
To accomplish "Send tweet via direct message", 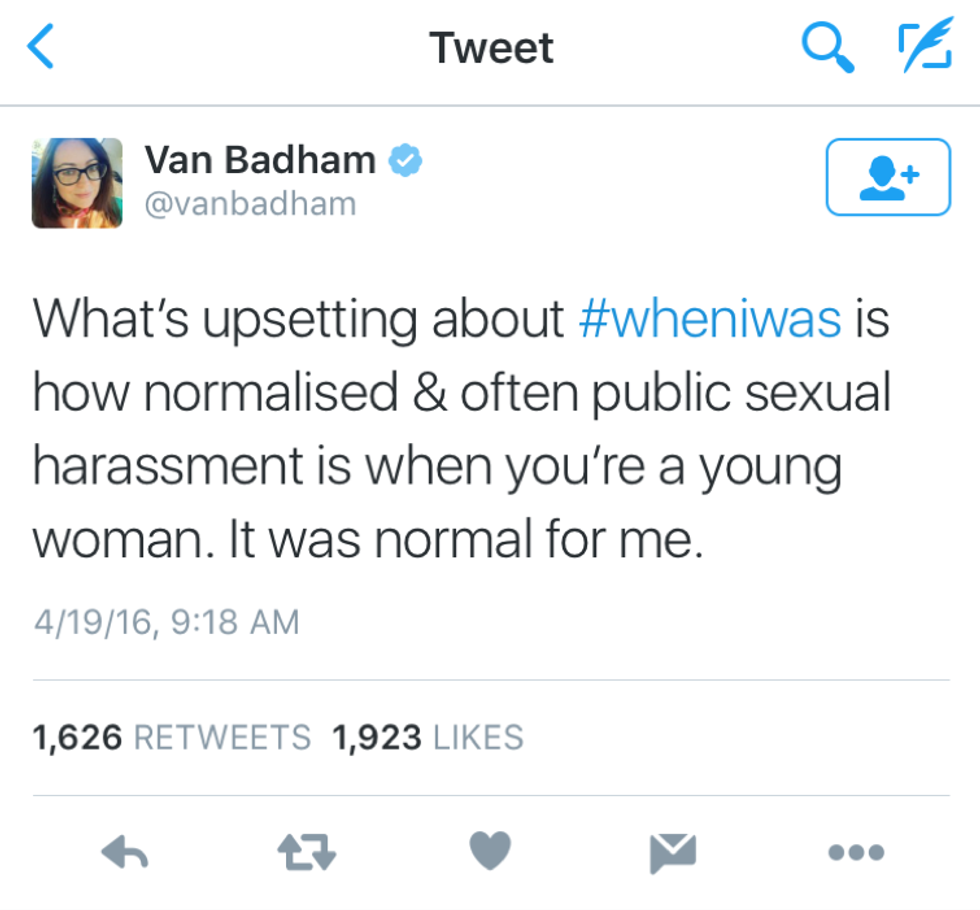I will [672, 853].
